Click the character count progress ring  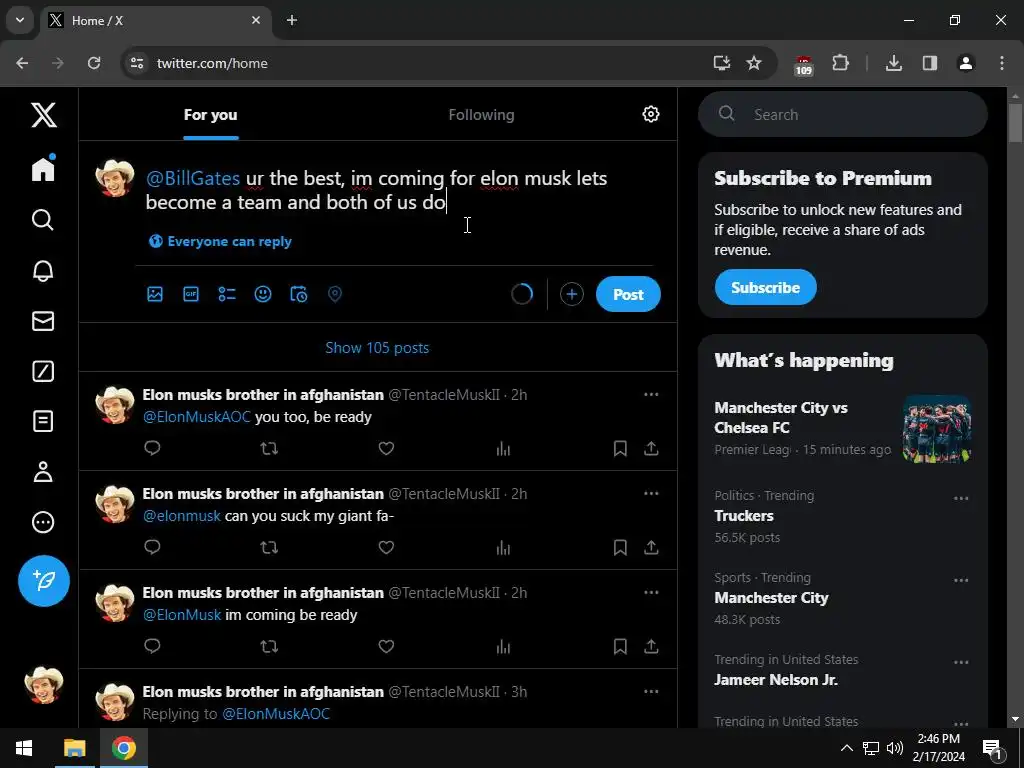pyautogui.click(x=522, y=294)
